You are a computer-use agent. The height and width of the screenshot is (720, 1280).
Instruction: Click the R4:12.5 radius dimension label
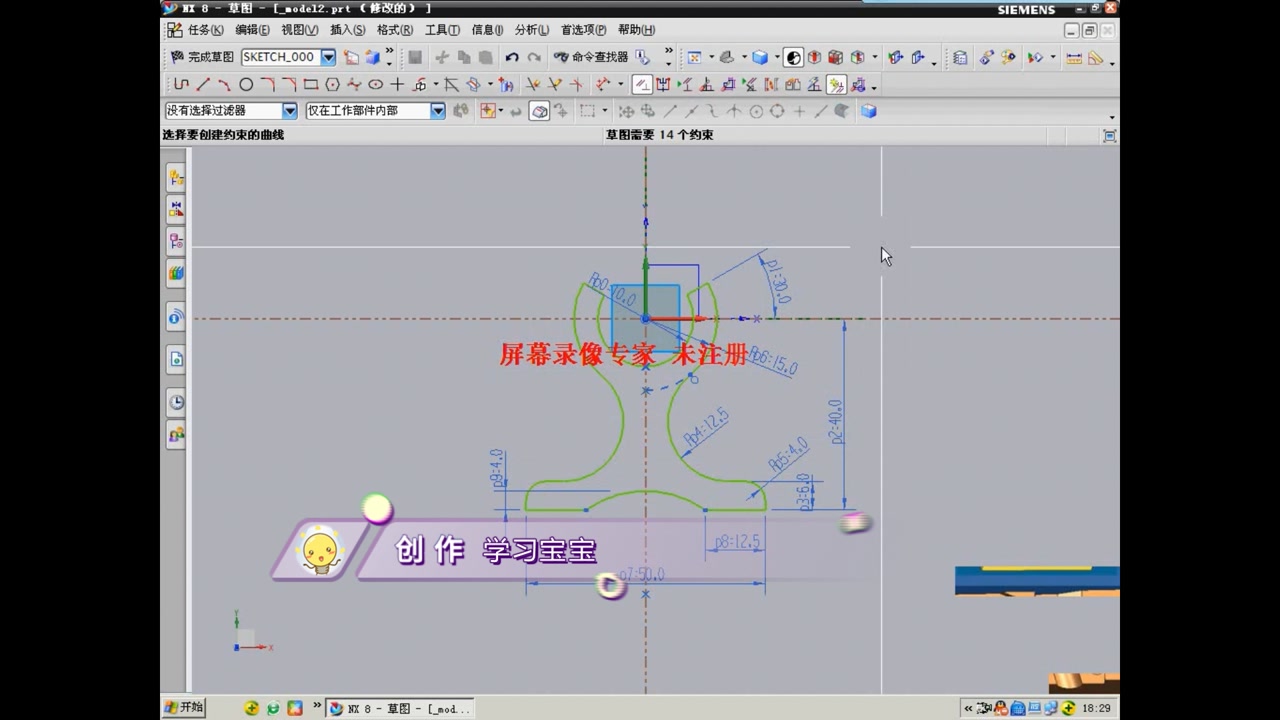pyautogui.click(x=706, y=428)
